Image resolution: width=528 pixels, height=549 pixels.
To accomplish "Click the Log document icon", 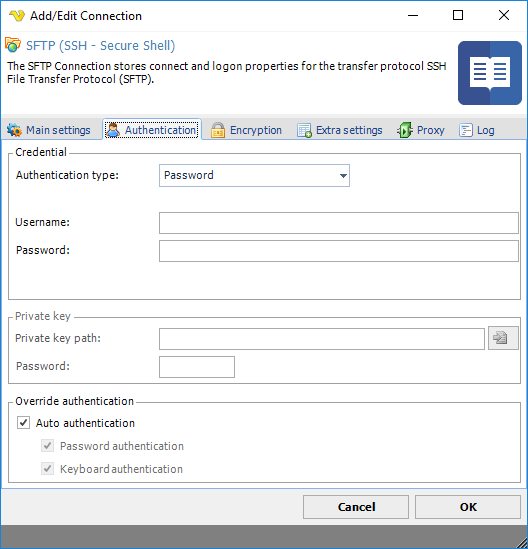I will [466, 130].
